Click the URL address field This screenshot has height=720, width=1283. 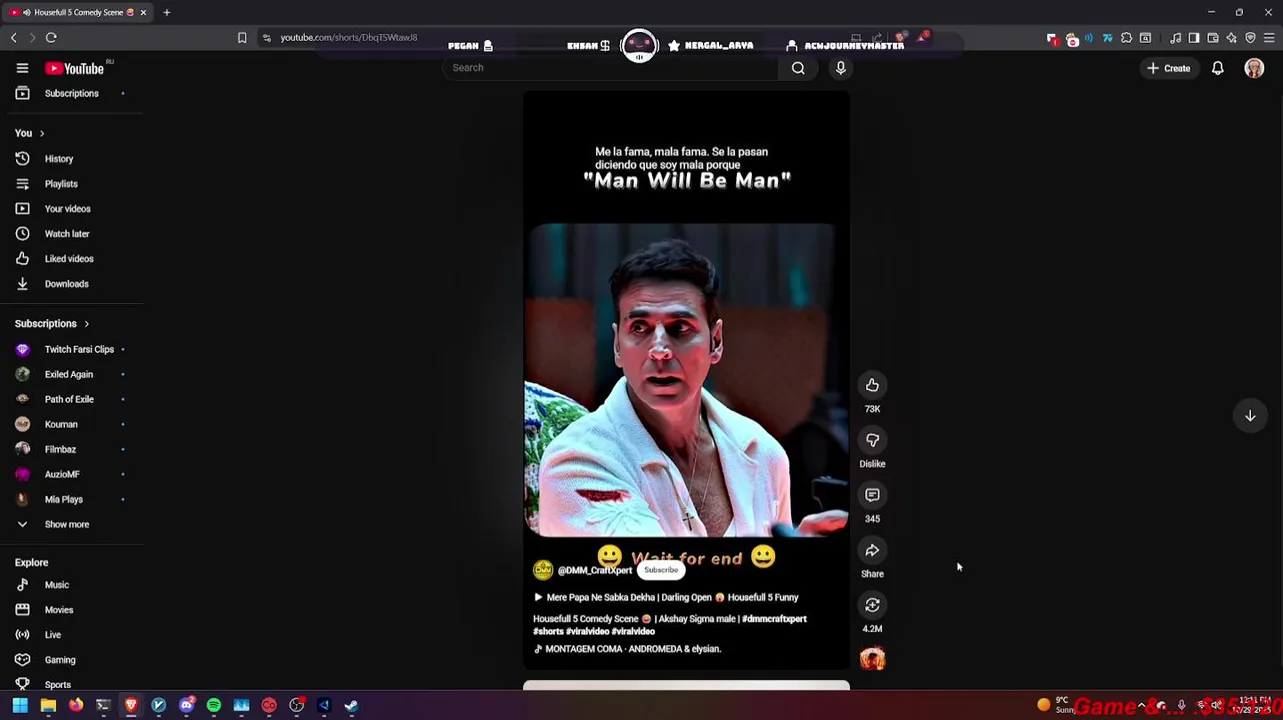pyautogui.click(x=348, y=37)
